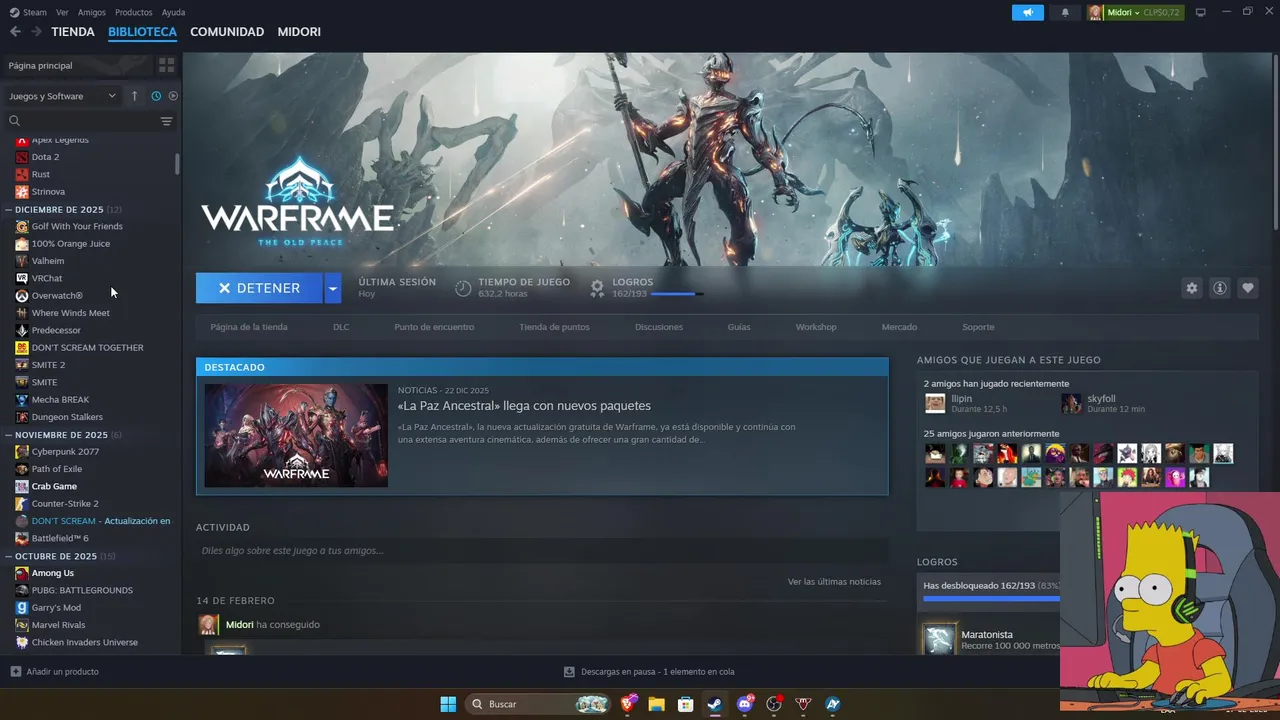Open the Ayuda menu
The image size is (1280, 720).
tap(173, 12)
